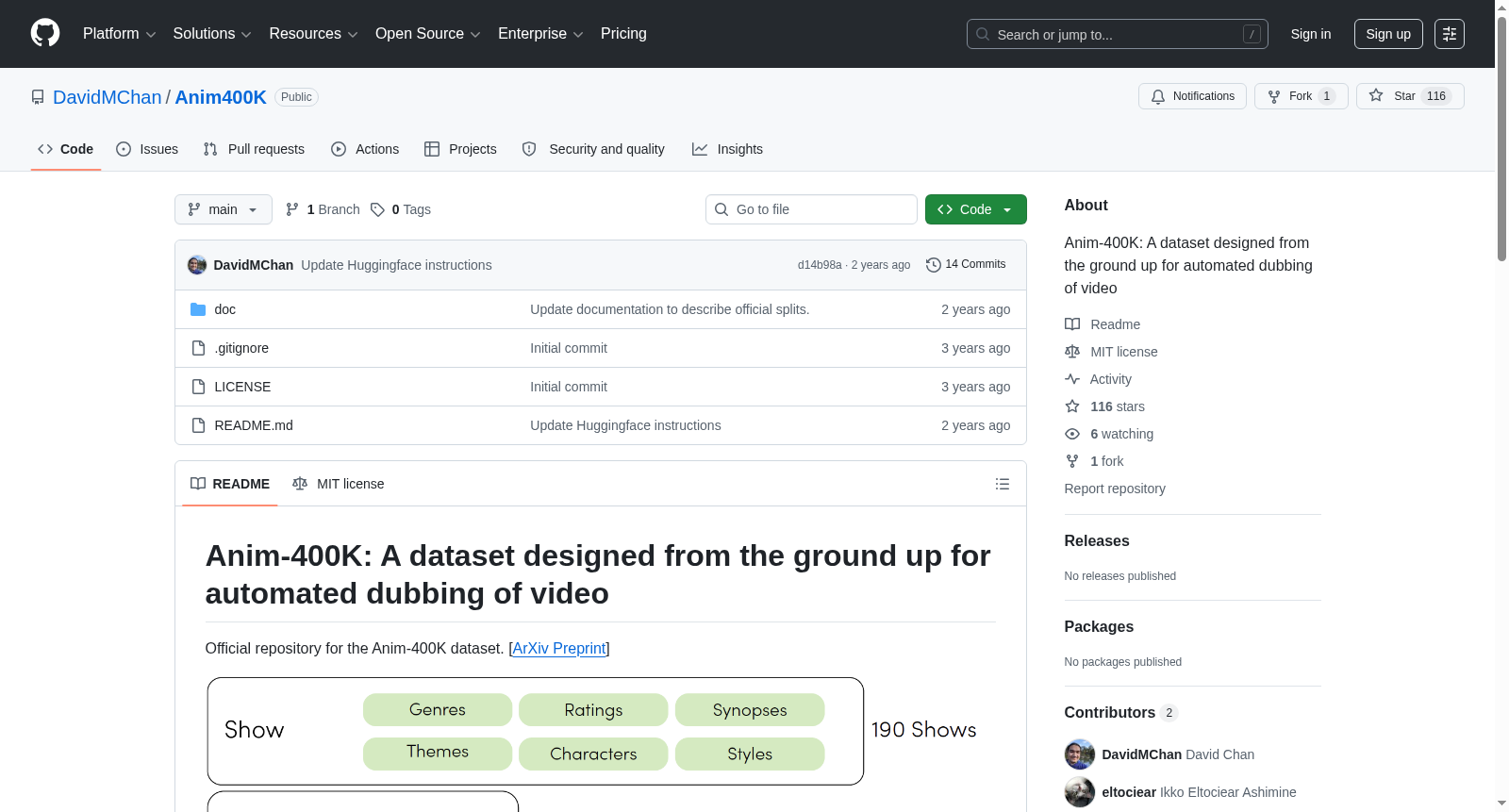Click the book icon beside Readme
This screenshot has height=812, width=1509.
[x=1072, y=324]
